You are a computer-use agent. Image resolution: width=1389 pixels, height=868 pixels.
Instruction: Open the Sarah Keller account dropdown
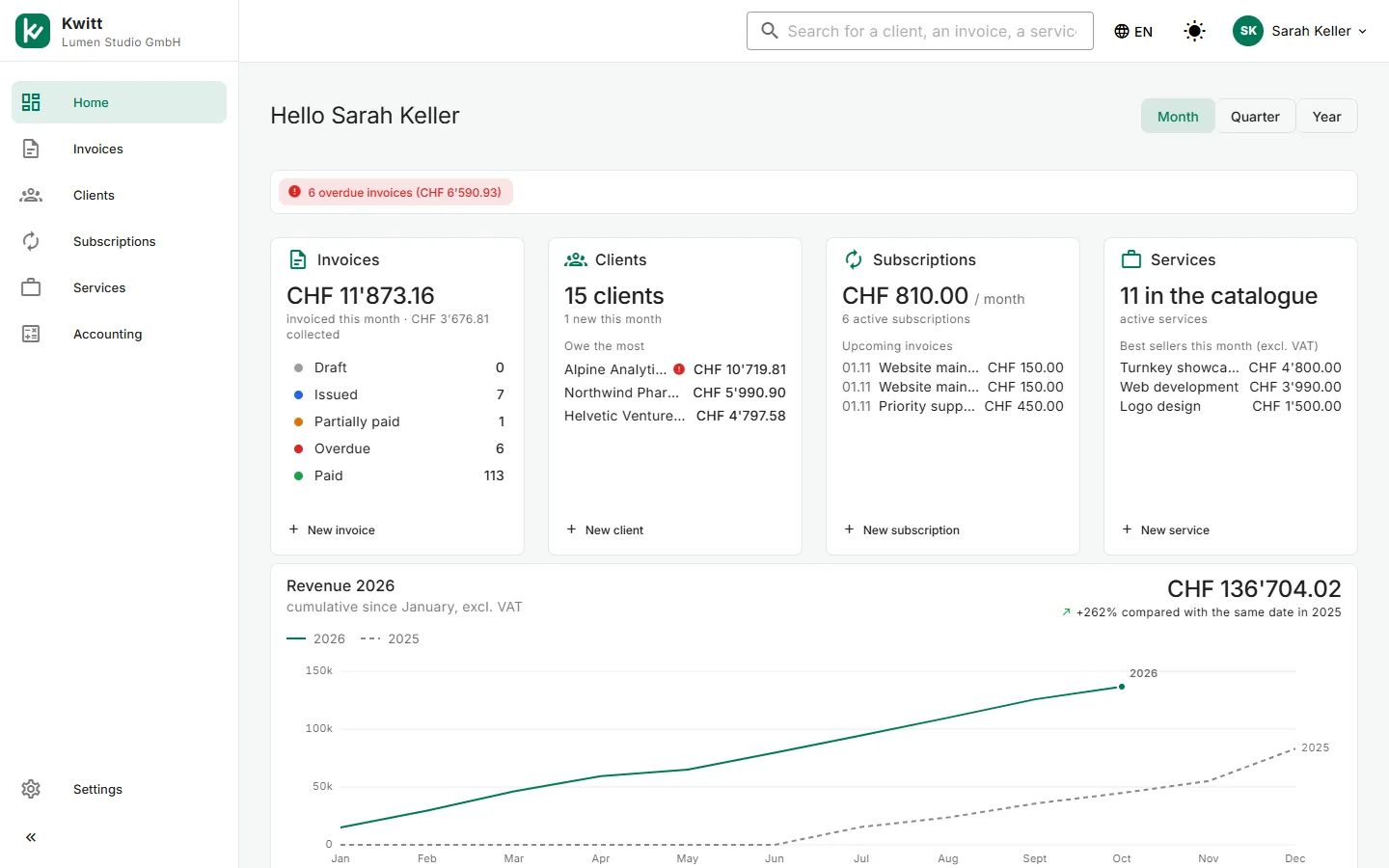(x=1300, y=31)
